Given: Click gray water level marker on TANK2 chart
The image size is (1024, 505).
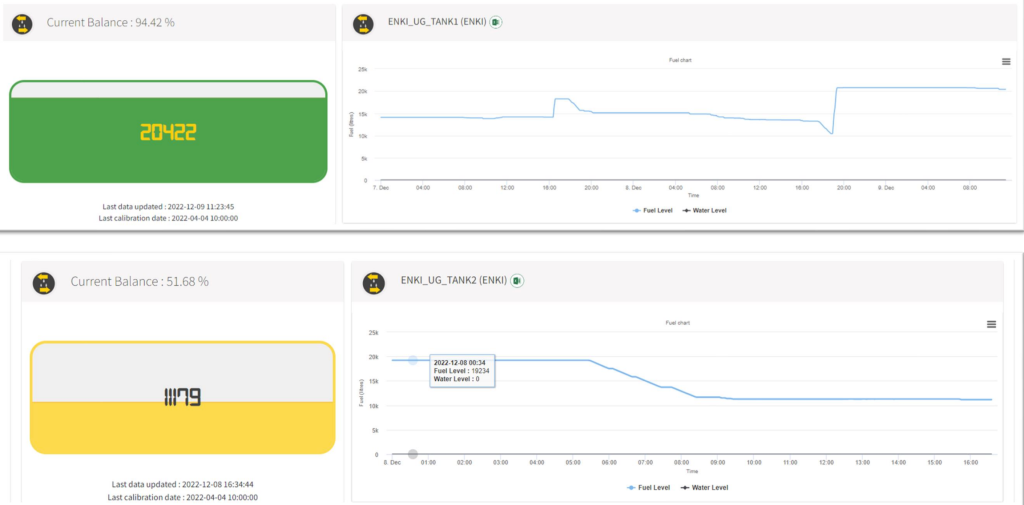Looking at the screenshot, I should 412,455.
